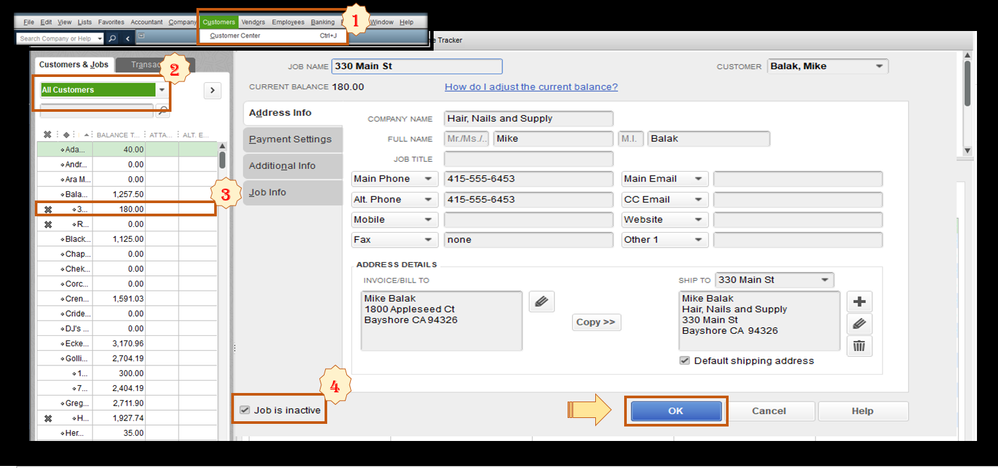
Task: Add a new Ship To address with plus icon
Action: click(859, 302)
